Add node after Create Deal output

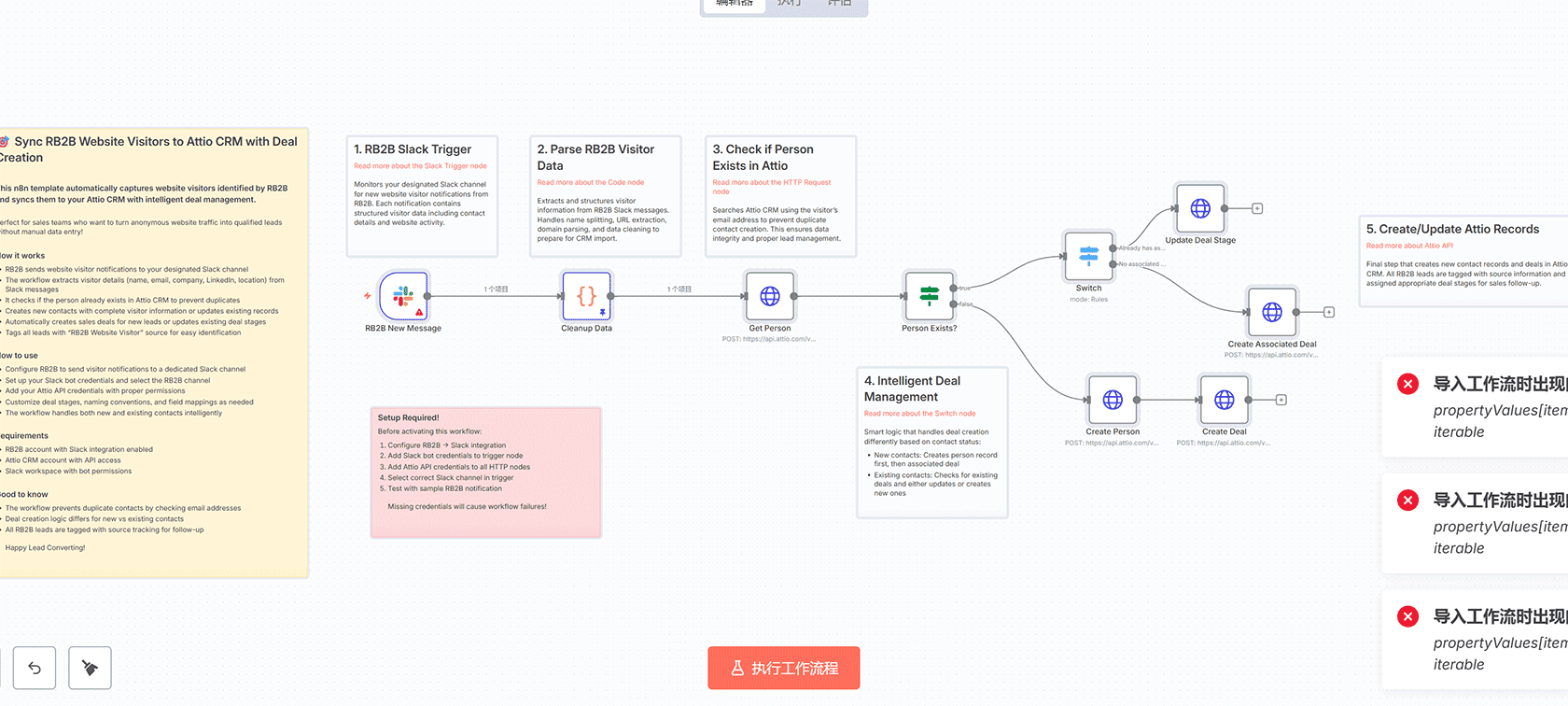[1281, 400]
